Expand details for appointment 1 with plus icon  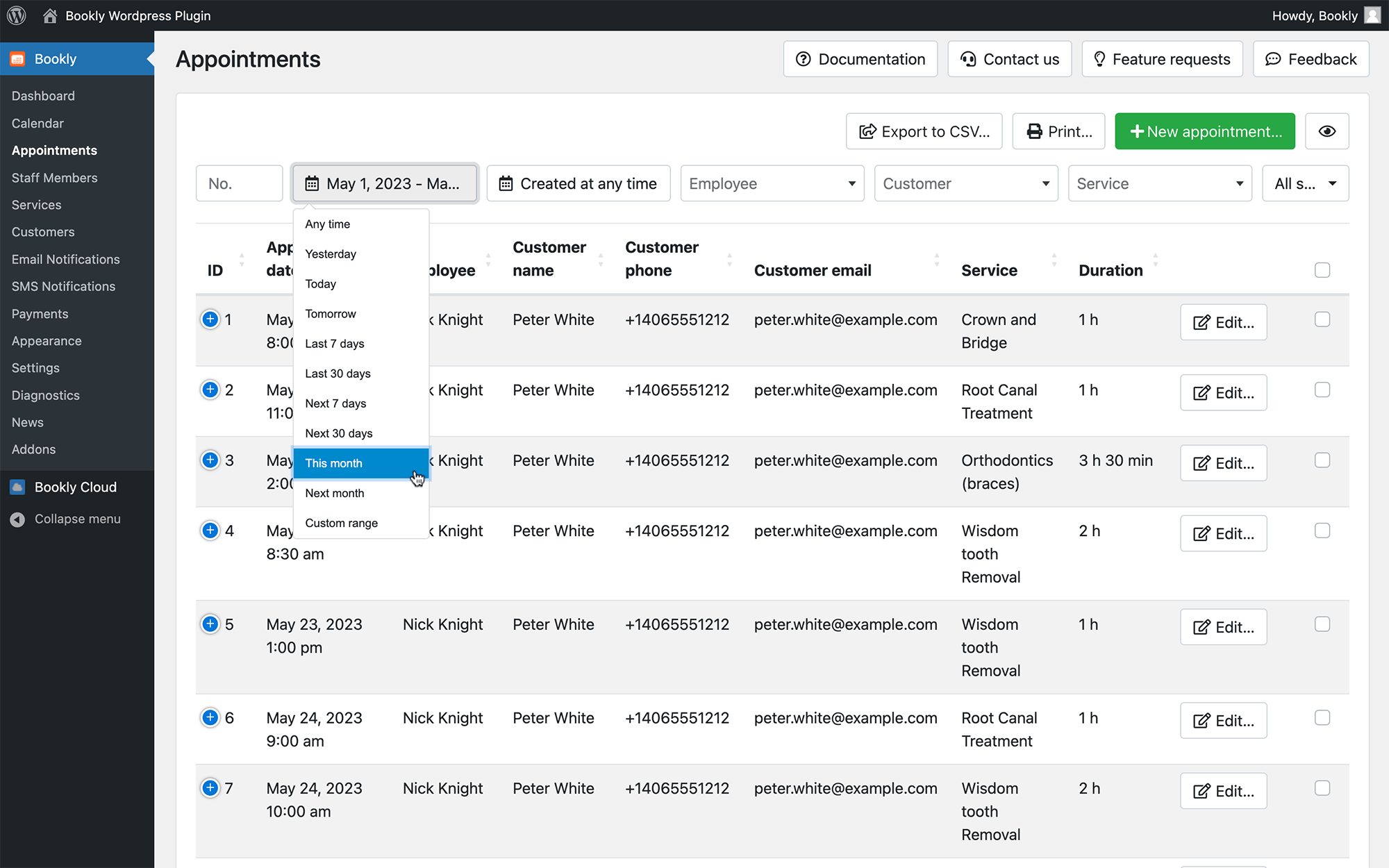tap(210, 319)
